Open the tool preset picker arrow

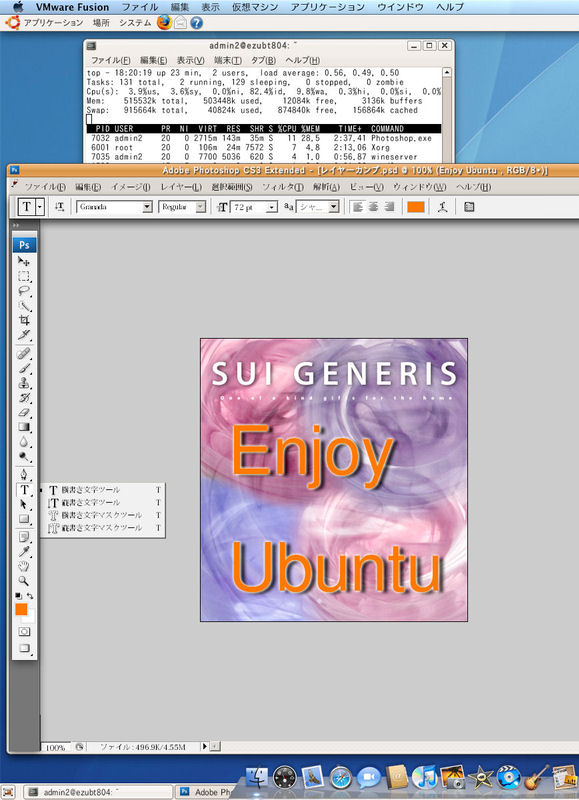click(x=39, y=207)
